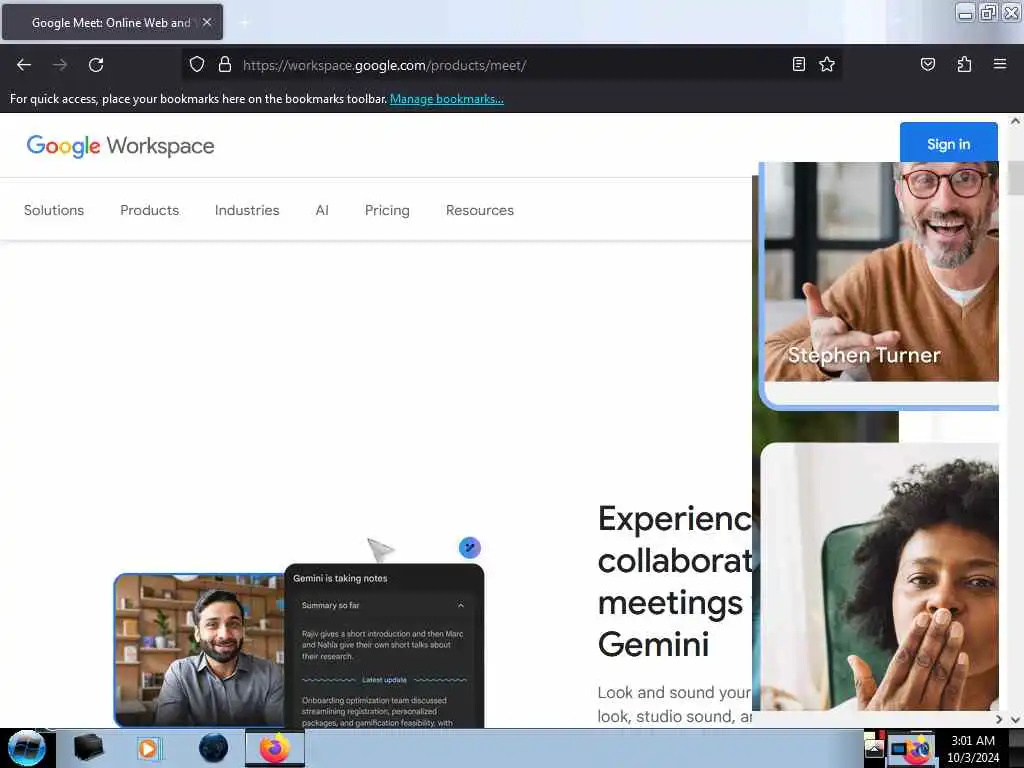Click the page scrollbar up arrow

click(1015, 121)
